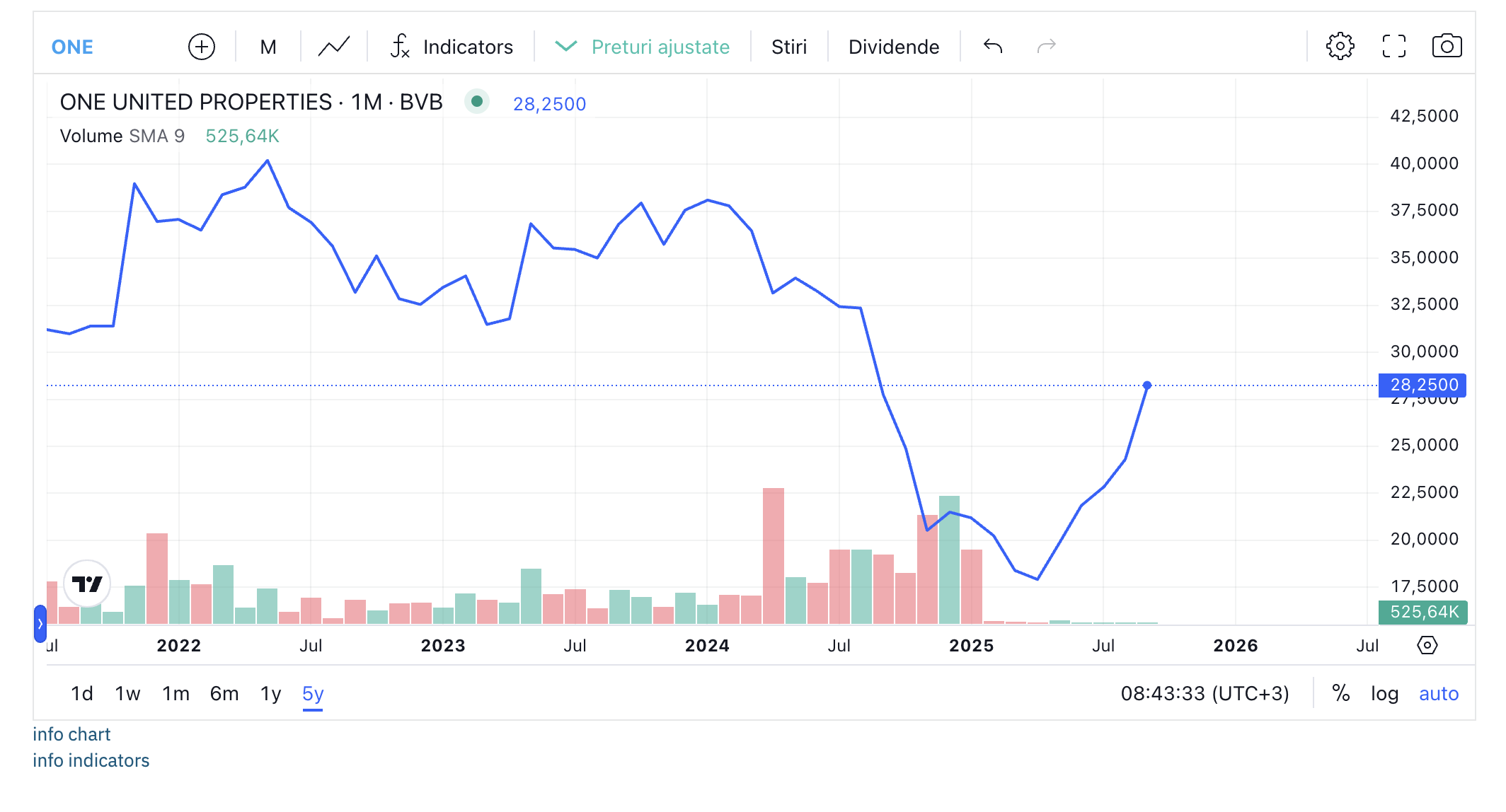
Task: Open timezone menu at 08:43:33 (UTC+3)
Action: pyautogui.click(x=1205, y=693)
